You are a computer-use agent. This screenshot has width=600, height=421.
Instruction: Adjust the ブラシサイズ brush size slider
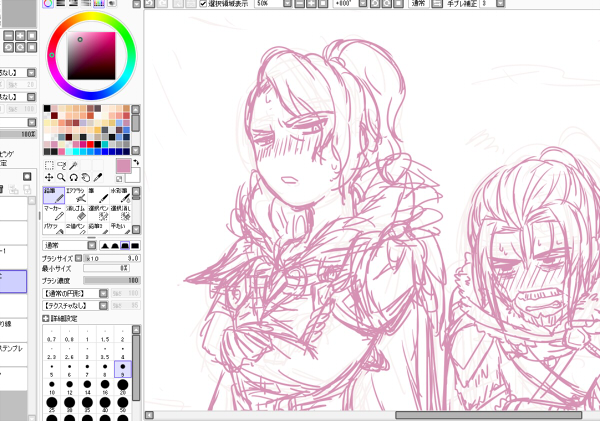tap(112, 258)
